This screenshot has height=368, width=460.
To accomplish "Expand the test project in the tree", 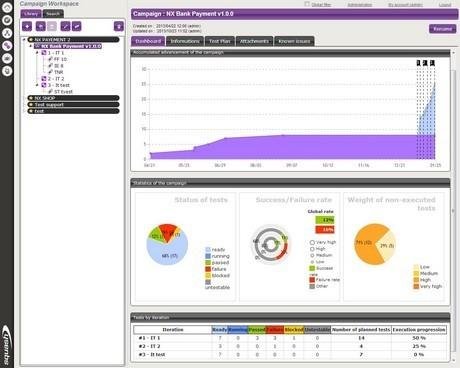I will 24,111.
